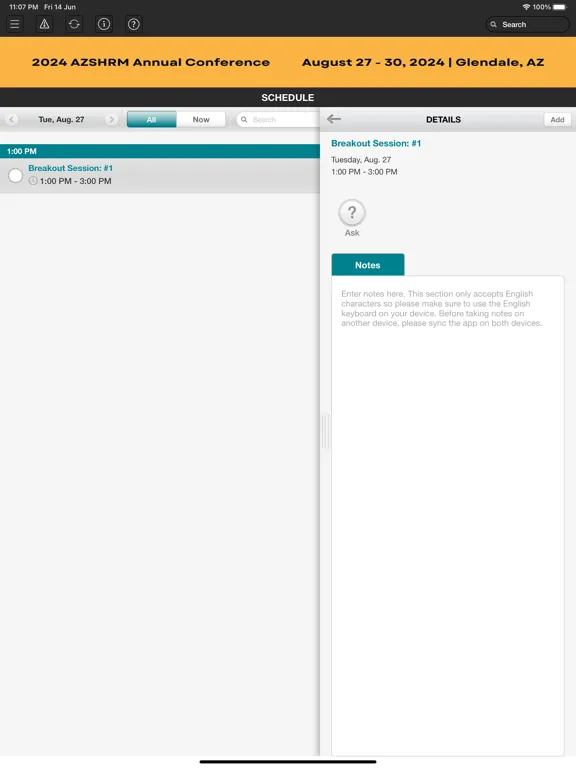Screen dimensions: 576x768
Task: Click the schedule Search field
Action: click(278, 120)
